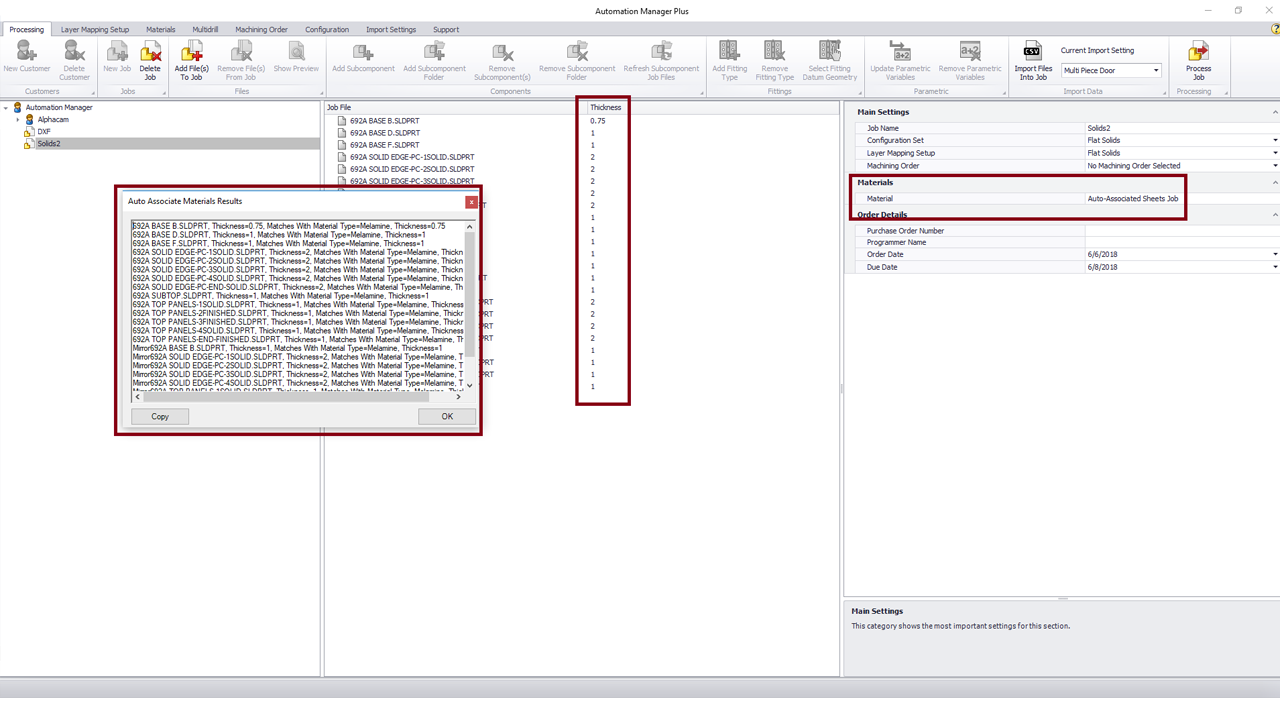Switch to the Import Settings tab
Screen dimensions: 1280x720
[391, 29]
